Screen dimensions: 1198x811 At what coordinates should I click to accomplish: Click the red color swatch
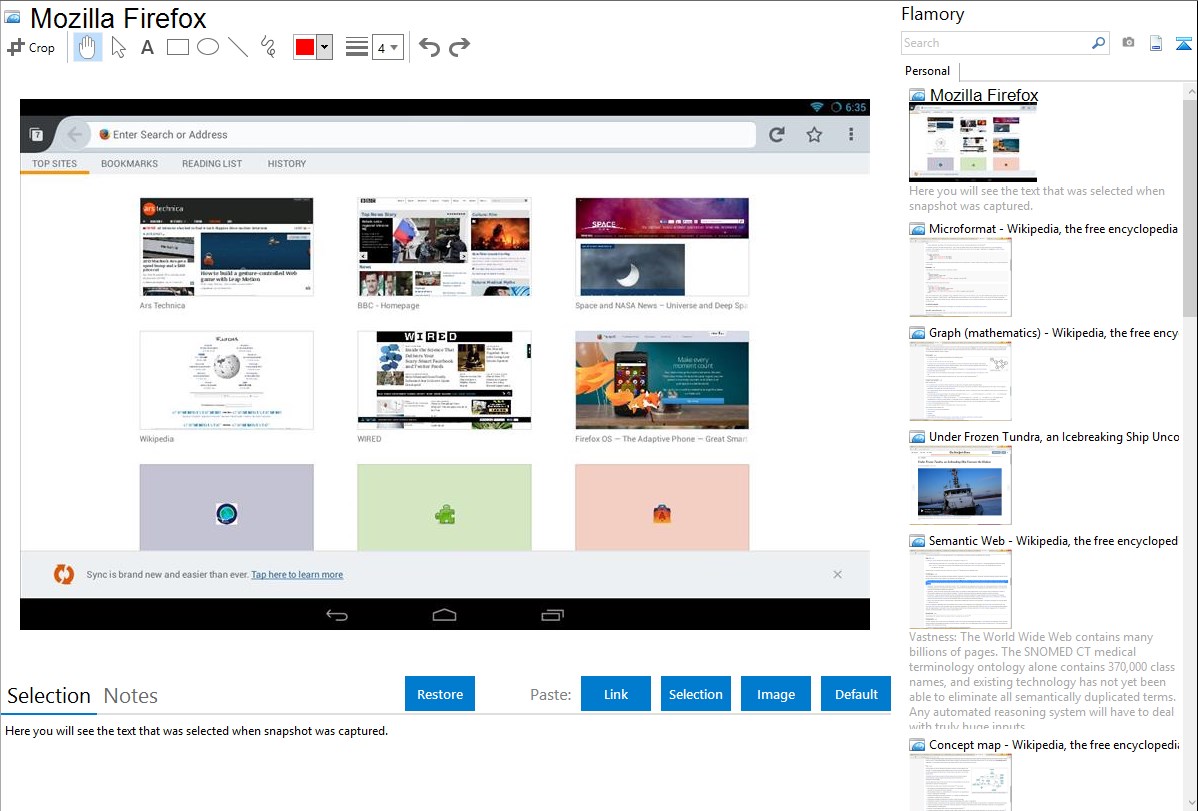[x=305, y=47]
